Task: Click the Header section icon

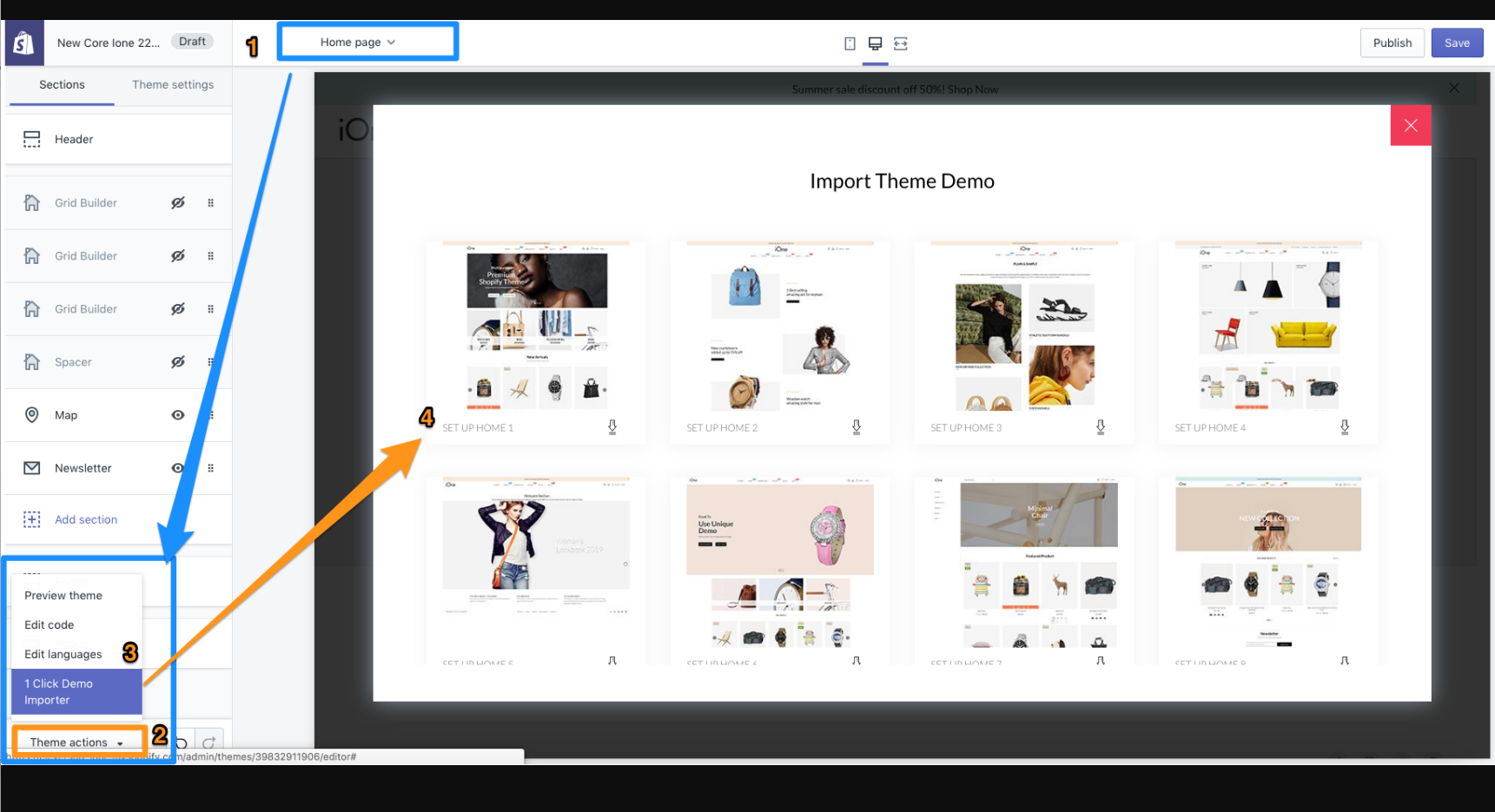Action: 32,139
